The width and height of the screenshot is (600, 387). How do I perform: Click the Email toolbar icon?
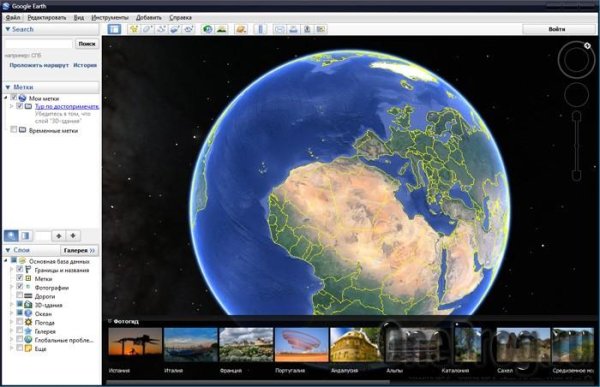(x=279, y=29)
